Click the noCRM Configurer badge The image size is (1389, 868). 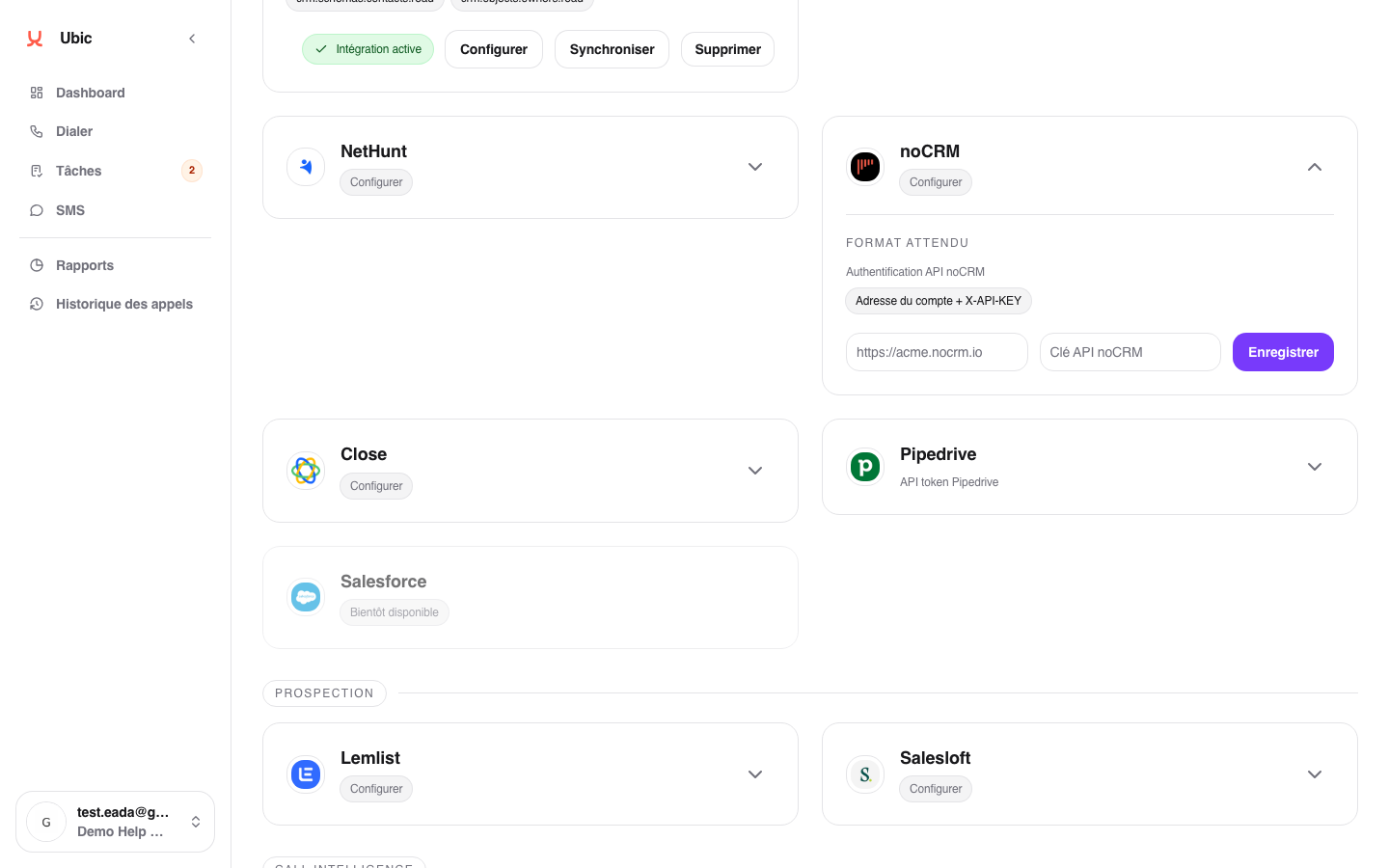pos(936,182)
